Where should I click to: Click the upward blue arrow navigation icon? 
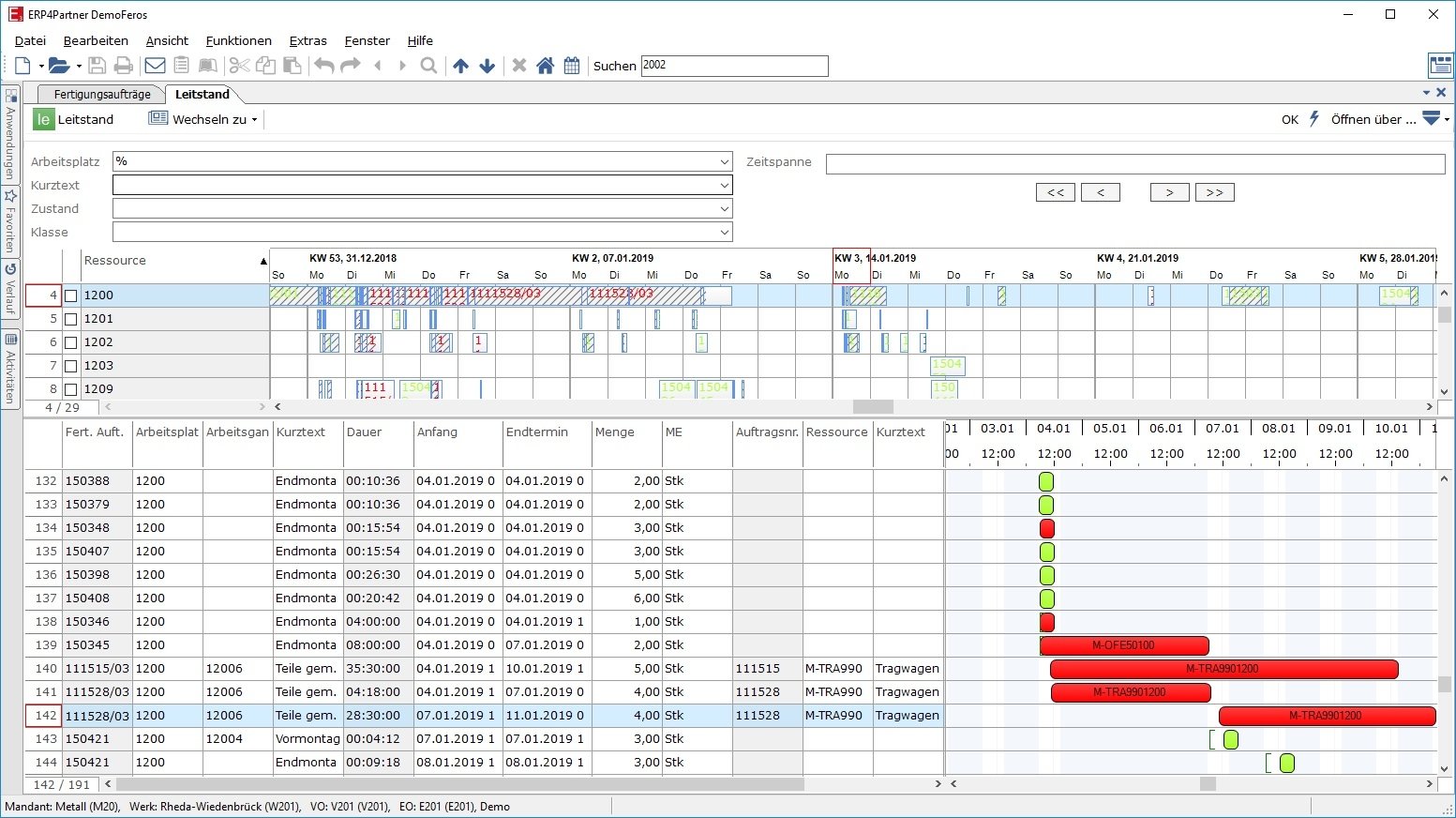tap(460, 66)
